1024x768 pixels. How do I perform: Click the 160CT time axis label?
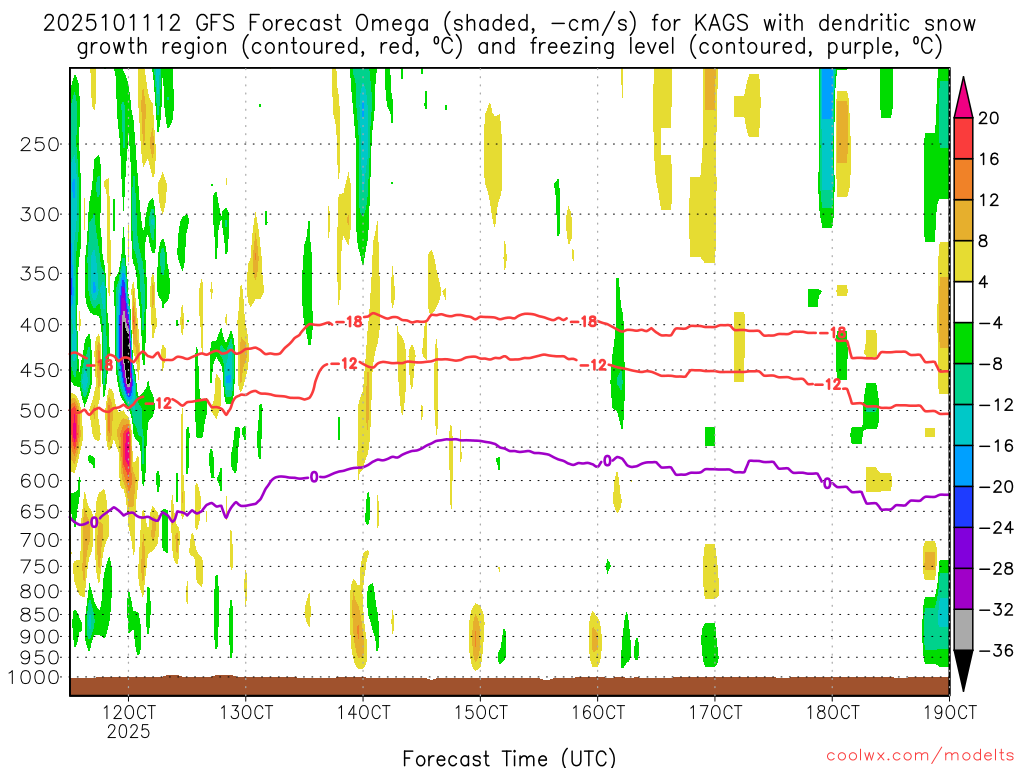tap(598, 711)
